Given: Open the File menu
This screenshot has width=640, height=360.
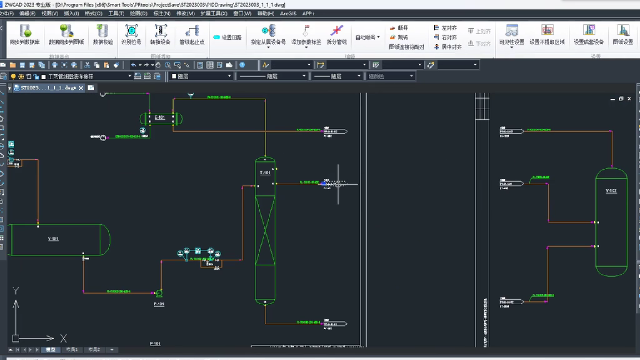Looking at the screenshot, I should [x=6, y=13].
